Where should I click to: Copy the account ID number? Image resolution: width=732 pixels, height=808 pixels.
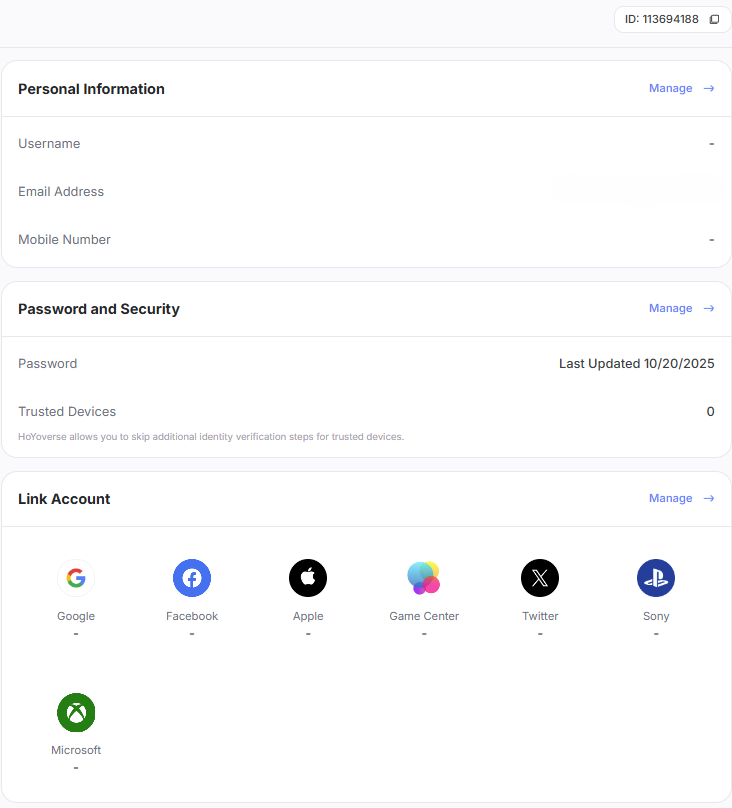tap(714, 19)
